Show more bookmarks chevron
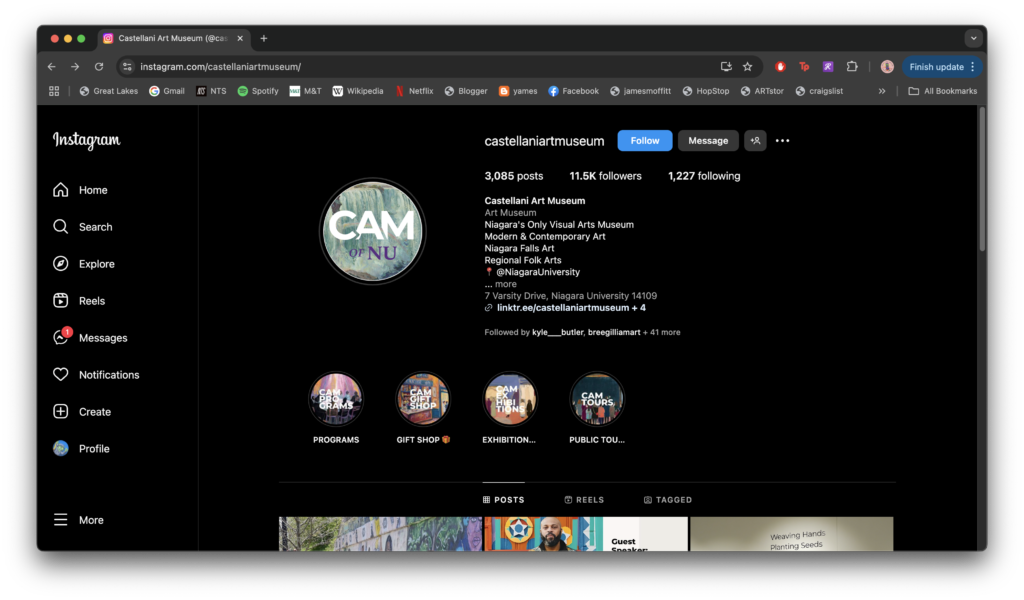The height and width of the screenshot is (600, 1024). tap(882, 91)
